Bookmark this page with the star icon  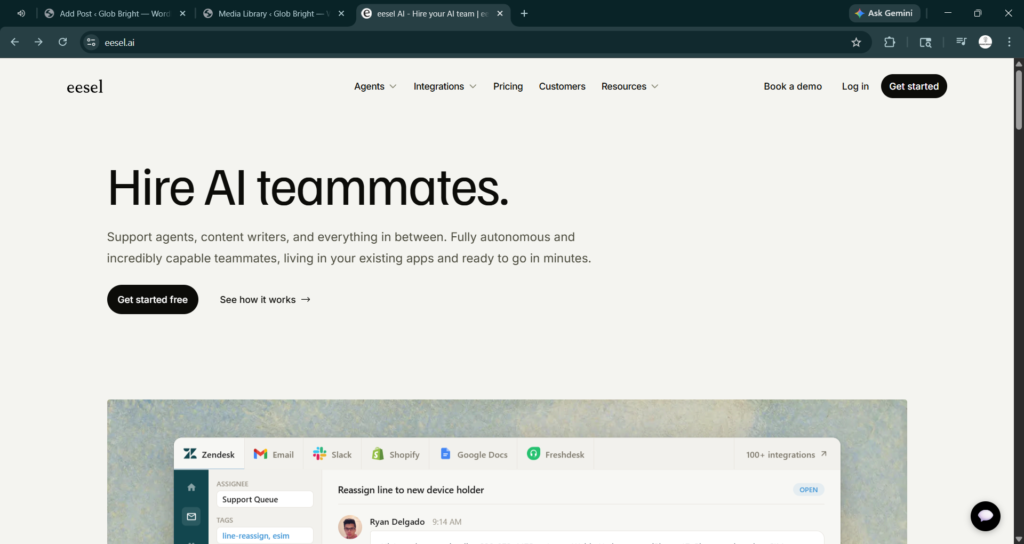point(856,42)
